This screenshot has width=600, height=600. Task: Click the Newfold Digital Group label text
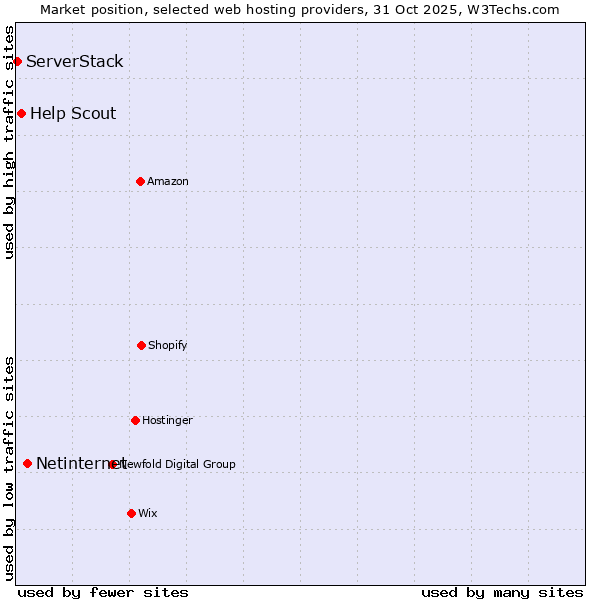pos(180,464)
